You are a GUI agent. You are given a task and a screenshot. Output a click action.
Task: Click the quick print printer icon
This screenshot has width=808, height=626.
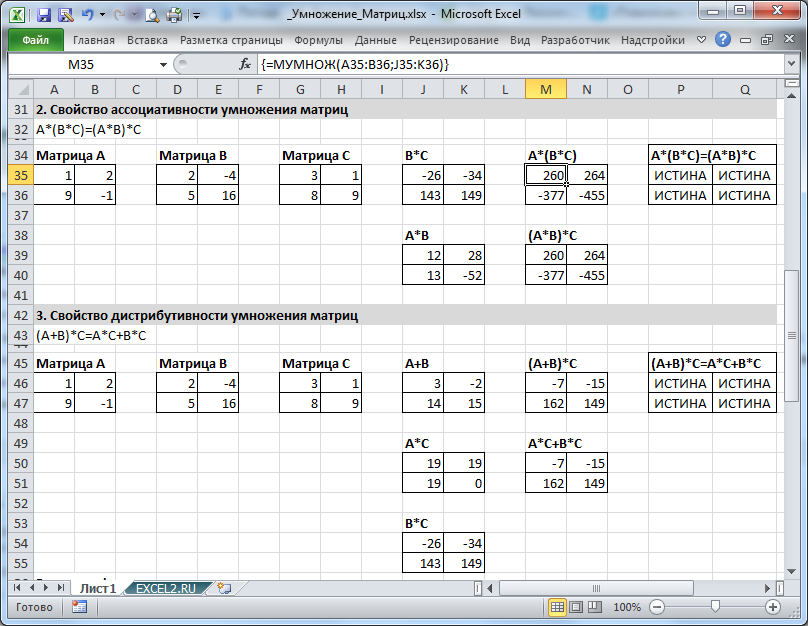point(174,14)
